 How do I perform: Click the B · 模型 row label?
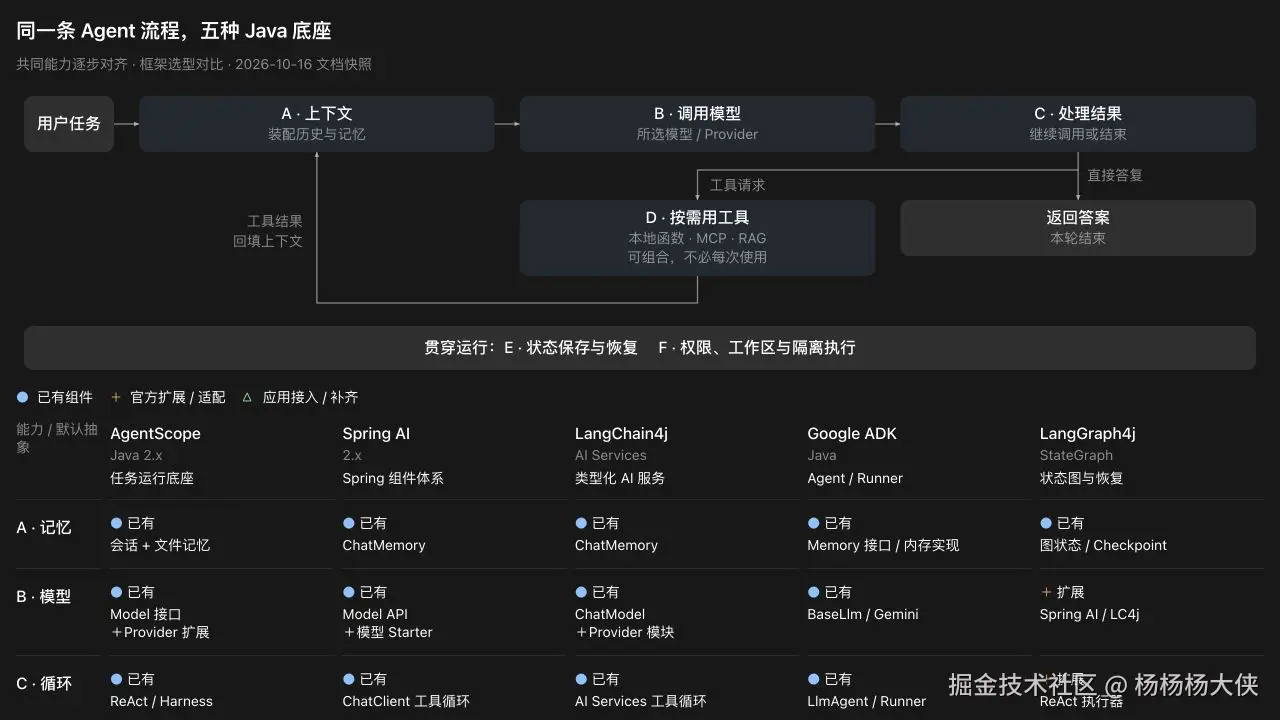click(44, 596)
